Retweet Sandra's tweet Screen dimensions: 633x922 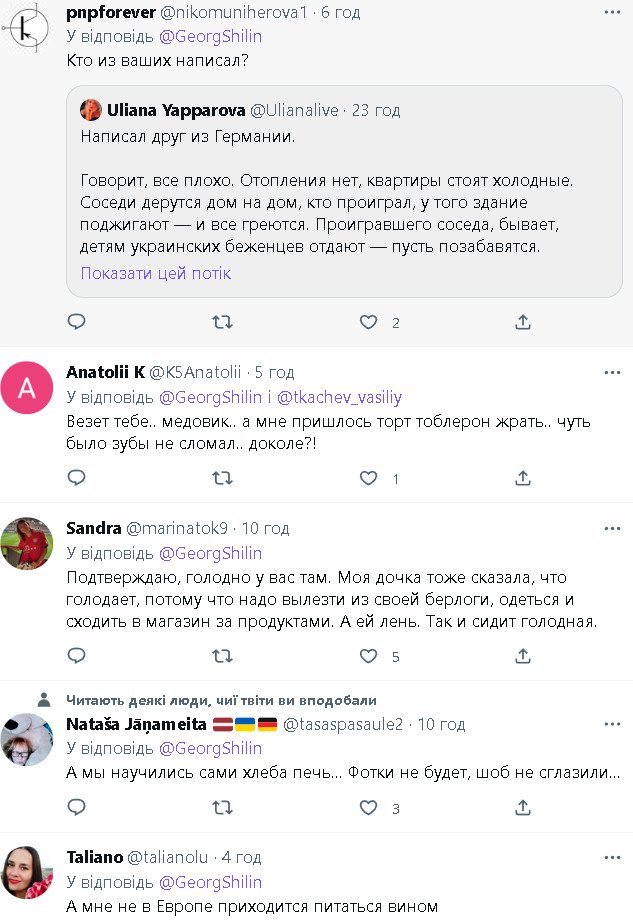pyautogui.click(x=224, y=657)
